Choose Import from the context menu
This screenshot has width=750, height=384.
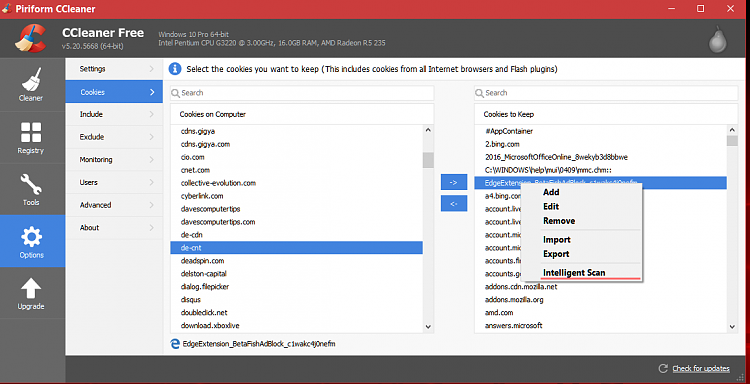pos(557,240)
